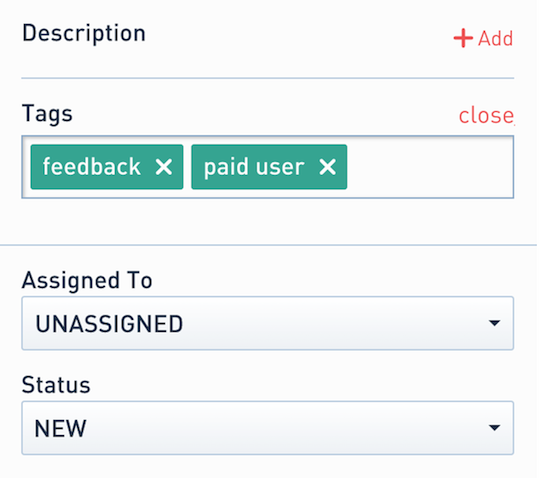Click the Status field label
The width and height of the screenshot is (540, 478).
click(x=56, y=385)
